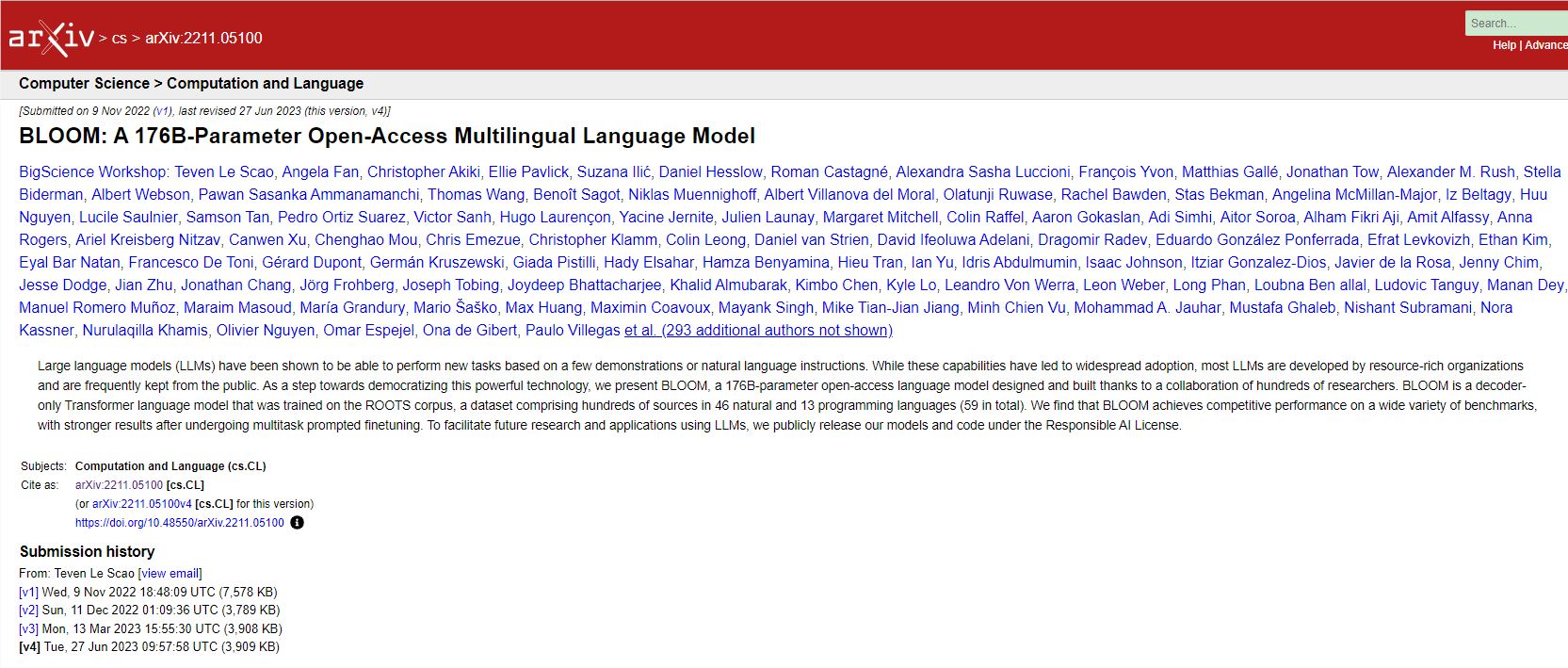Click Daniel Hesslow author name

point(710,171)
